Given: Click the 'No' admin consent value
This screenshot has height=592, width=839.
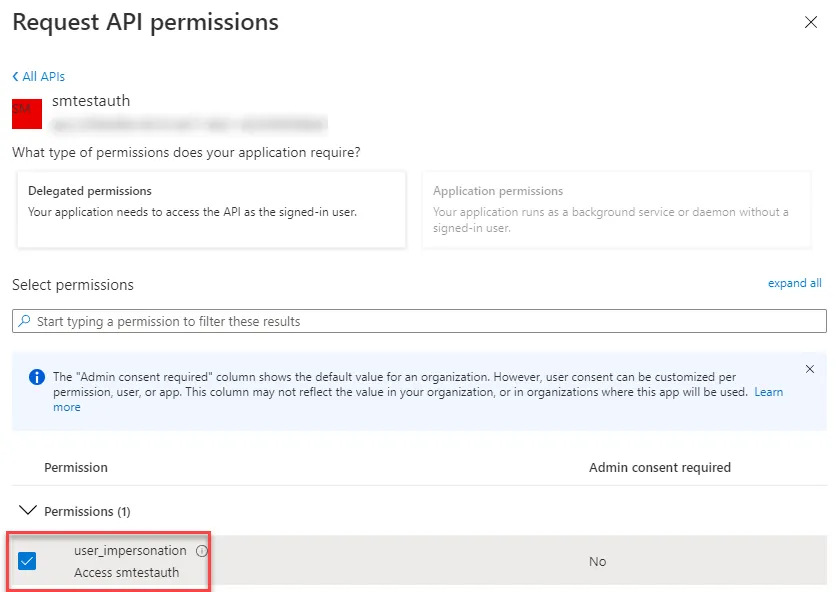Looking at the screenshot, I should (x=597, y=561).
